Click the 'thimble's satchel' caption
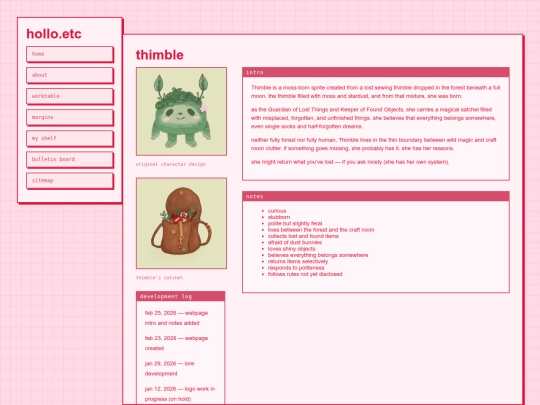Screen dimensions: 540x405 click(159, 278)
